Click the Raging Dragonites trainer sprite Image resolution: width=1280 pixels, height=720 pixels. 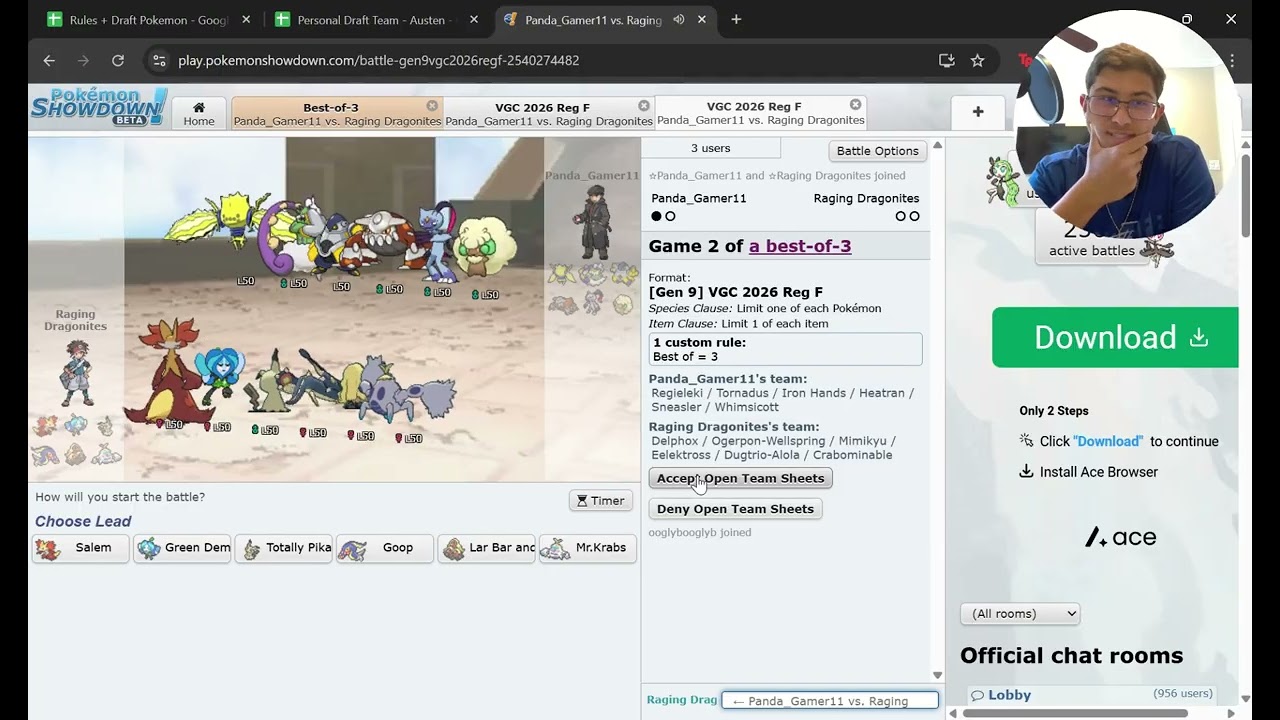[x=75, y=372]
